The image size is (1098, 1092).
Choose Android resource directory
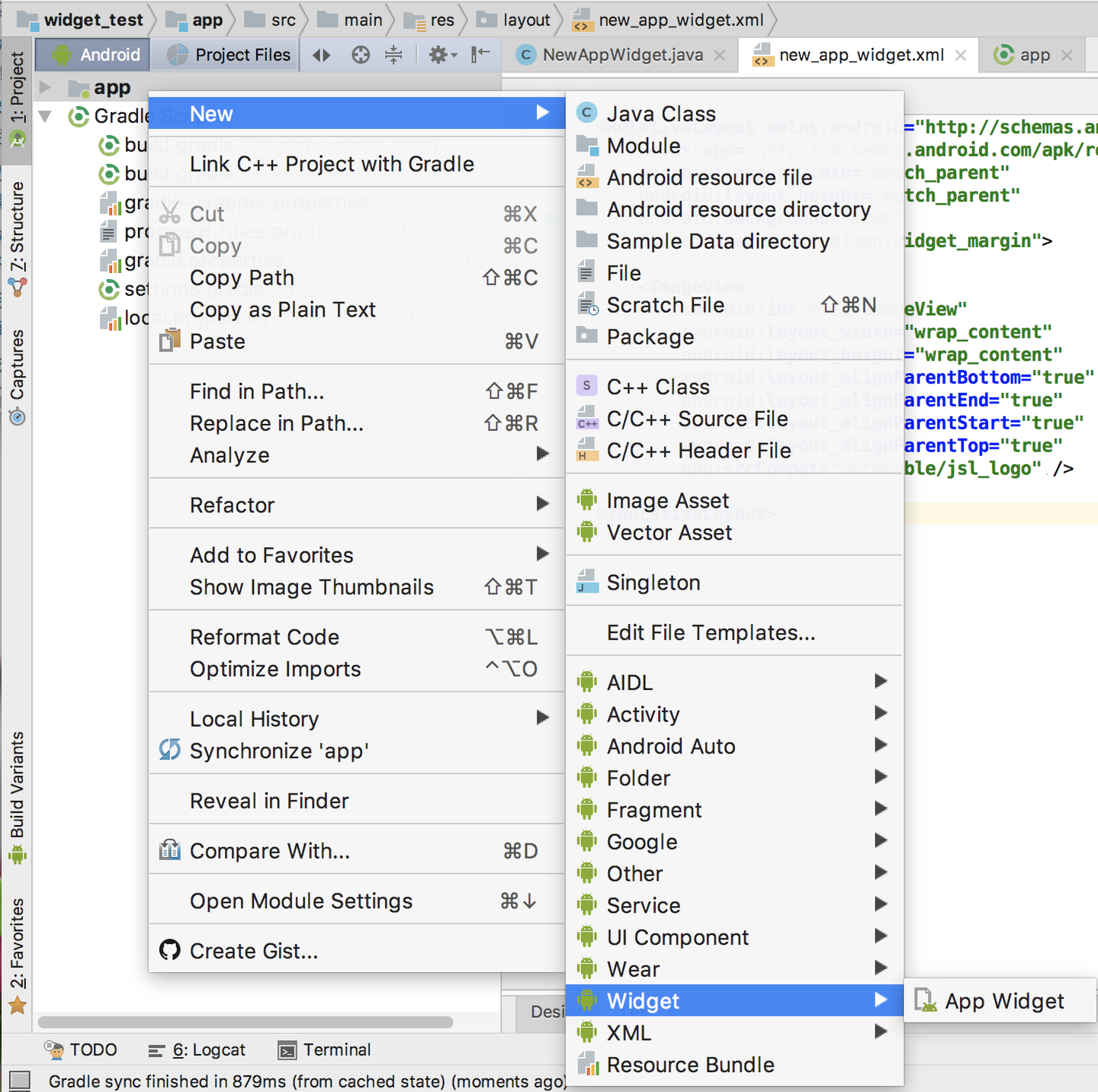tap(734, 209)
